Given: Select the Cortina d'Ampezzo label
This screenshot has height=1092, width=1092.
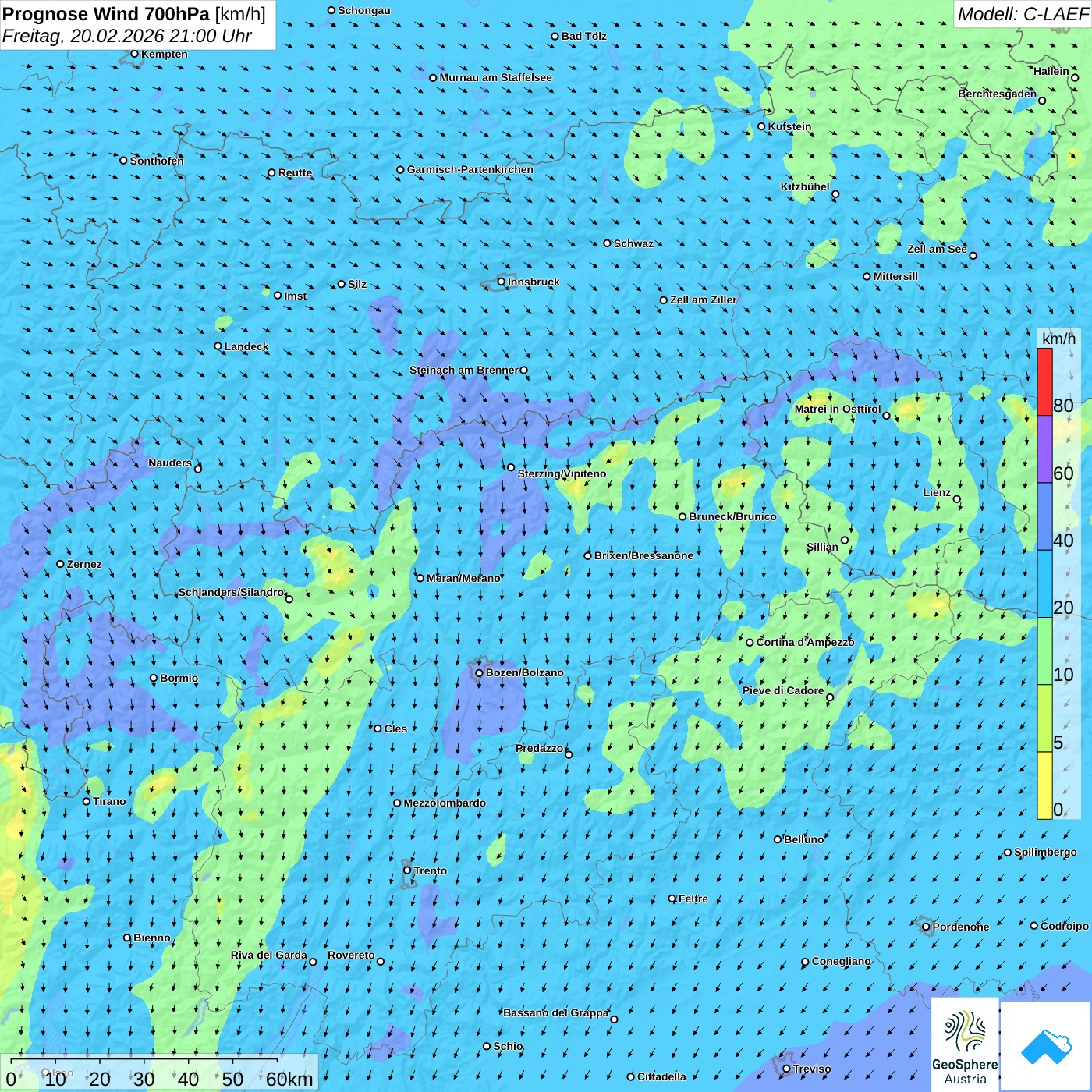Looking at the screenshot, I should tap(805, 642).
